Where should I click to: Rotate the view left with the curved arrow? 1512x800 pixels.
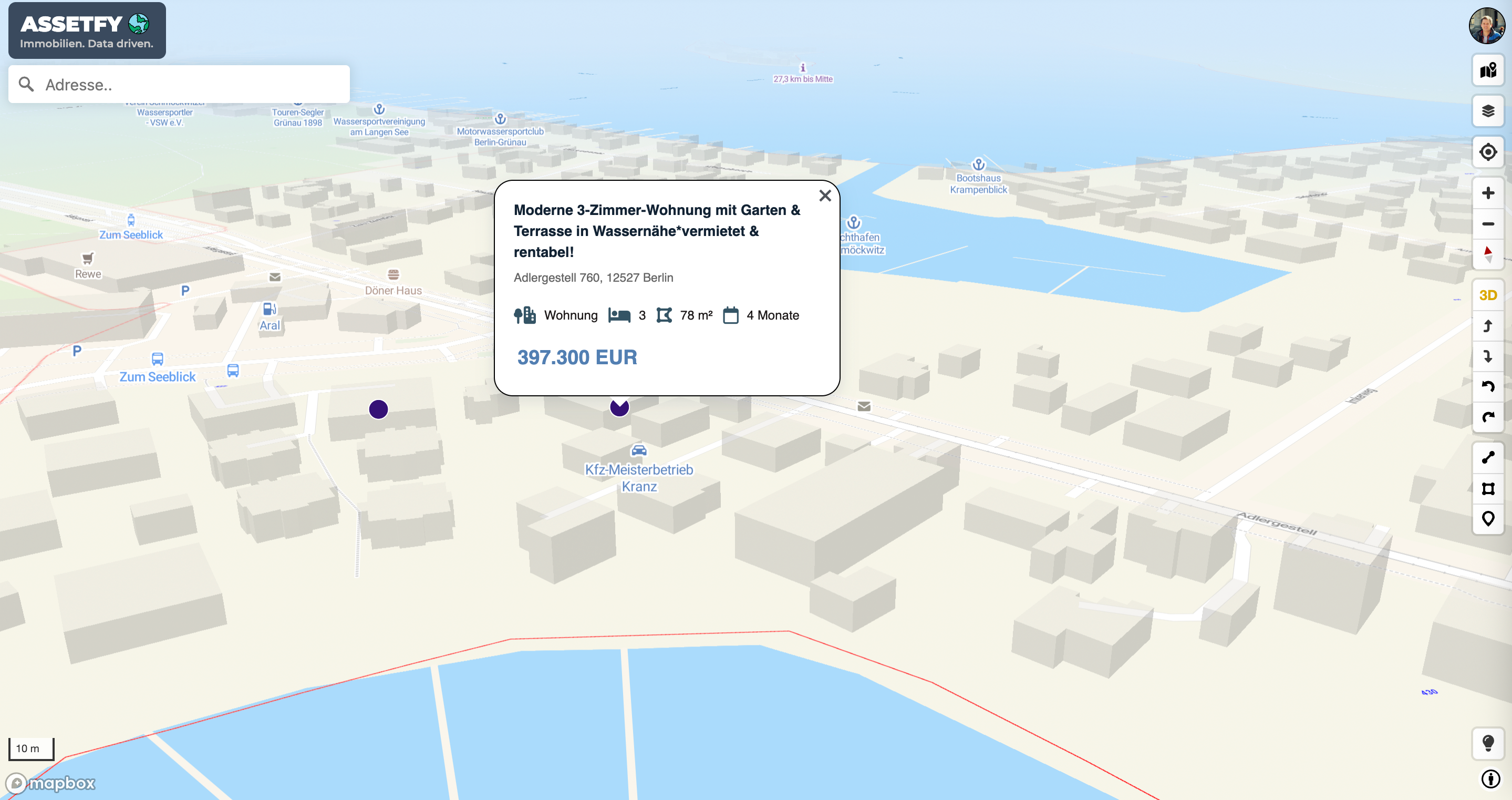1488,386
